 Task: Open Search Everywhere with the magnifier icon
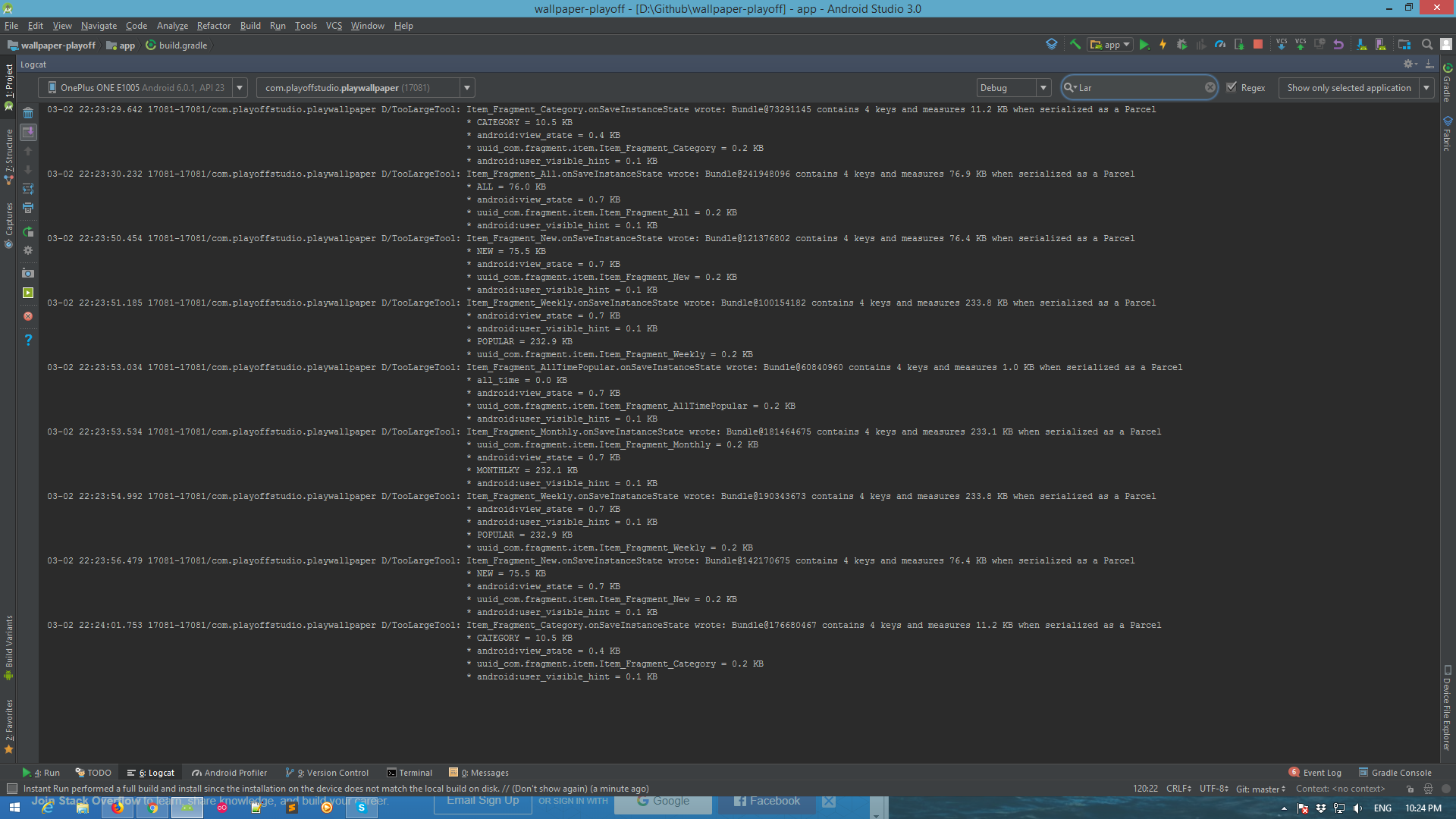(x=1426, y=45)
